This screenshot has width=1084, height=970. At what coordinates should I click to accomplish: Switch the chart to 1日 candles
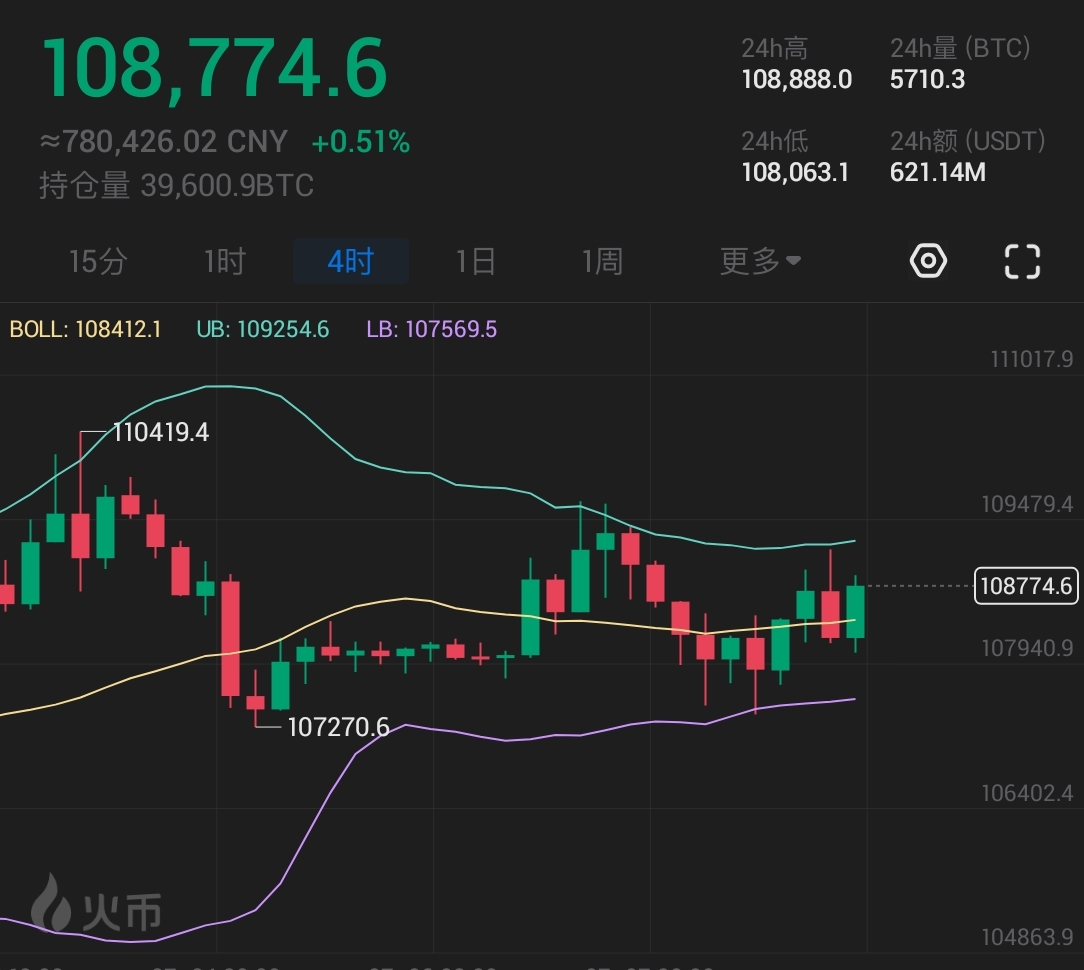(x=476, y=262)
